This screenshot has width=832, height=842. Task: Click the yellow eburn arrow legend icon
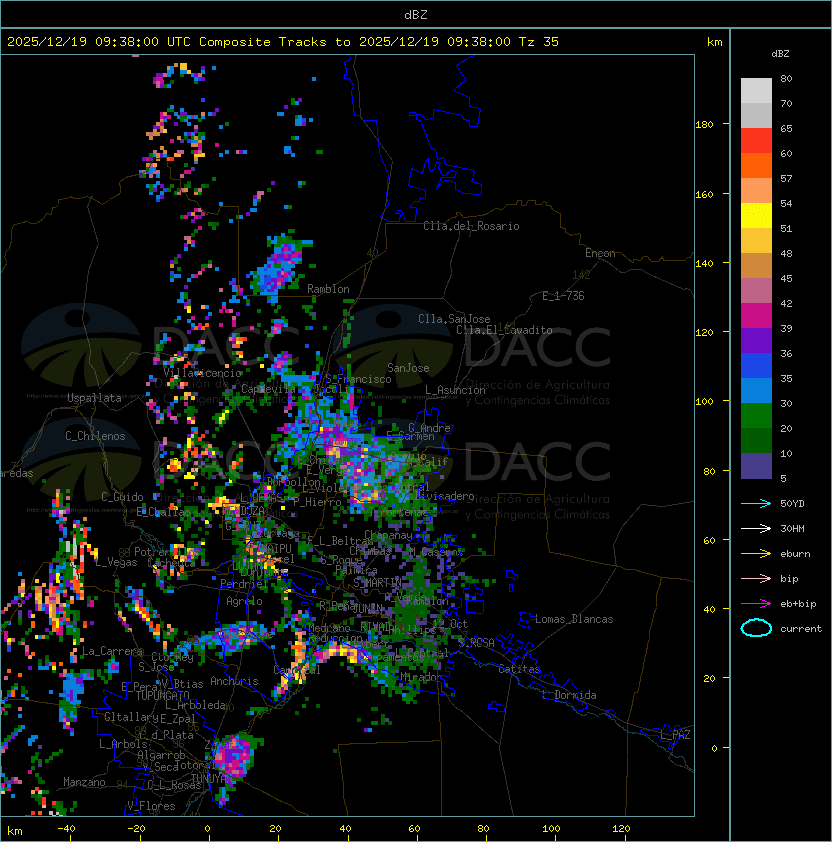click(x=756, y=554)
